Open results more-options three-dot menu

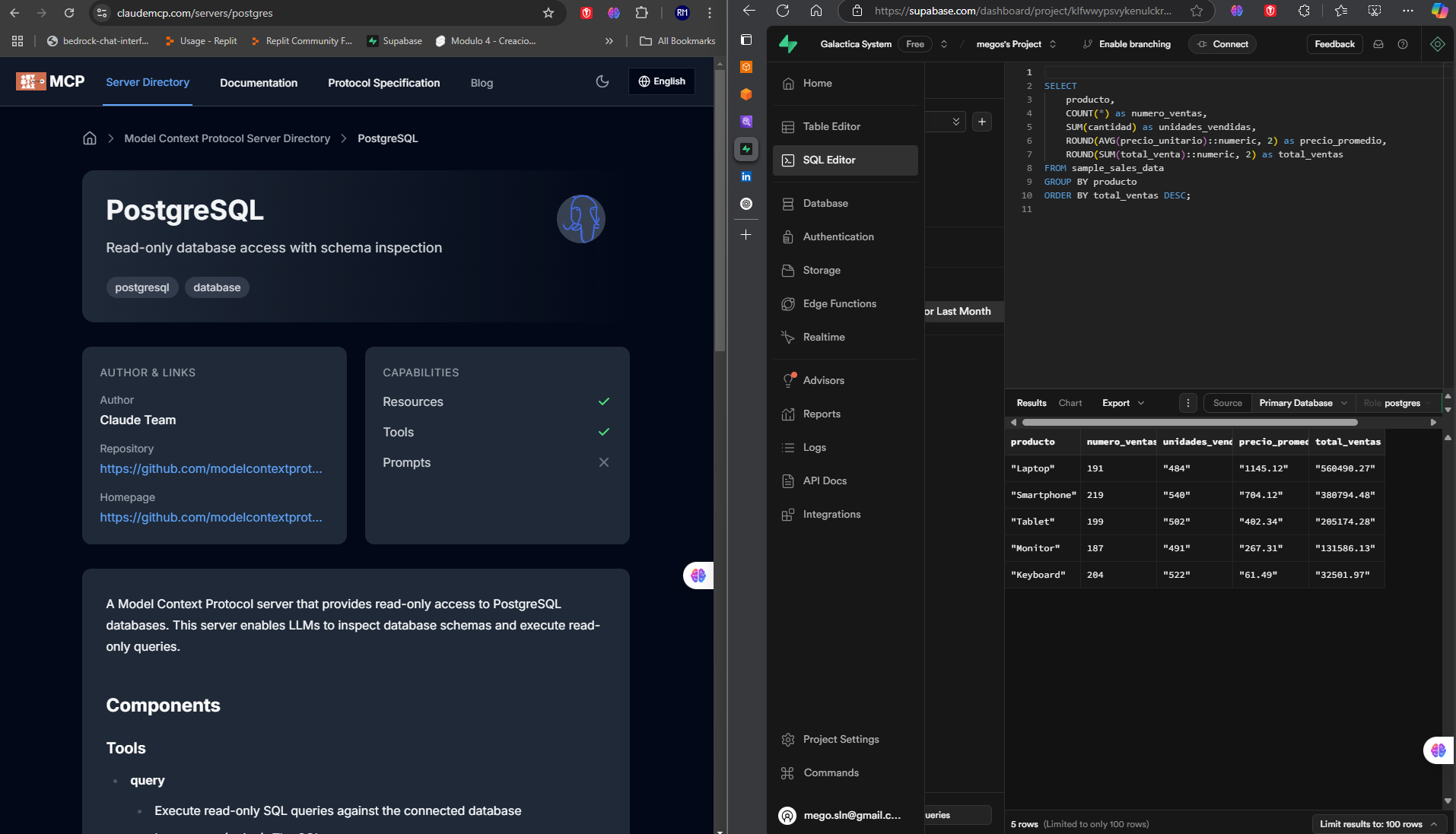coord(1188,403)
